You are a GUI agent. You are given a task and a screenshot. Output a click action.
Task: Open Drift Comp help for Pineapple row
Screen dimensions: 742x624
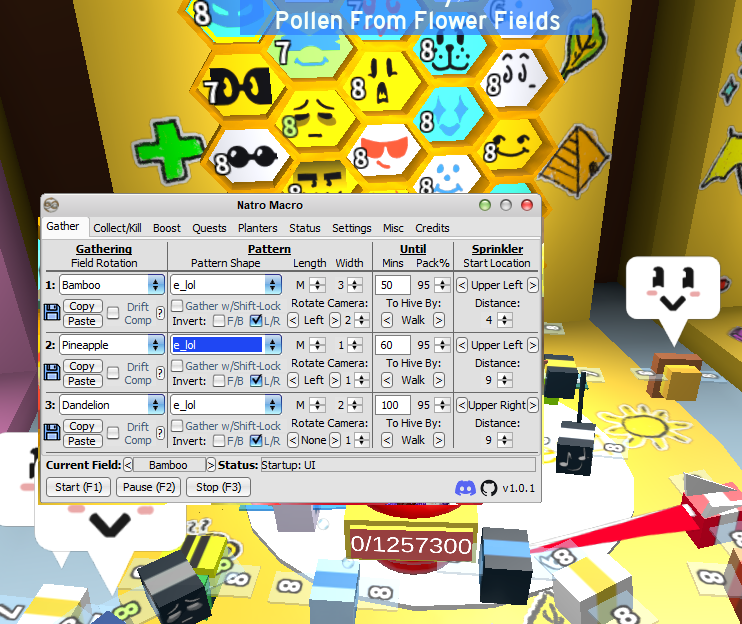pyautogui.click(x=160, y=373)
